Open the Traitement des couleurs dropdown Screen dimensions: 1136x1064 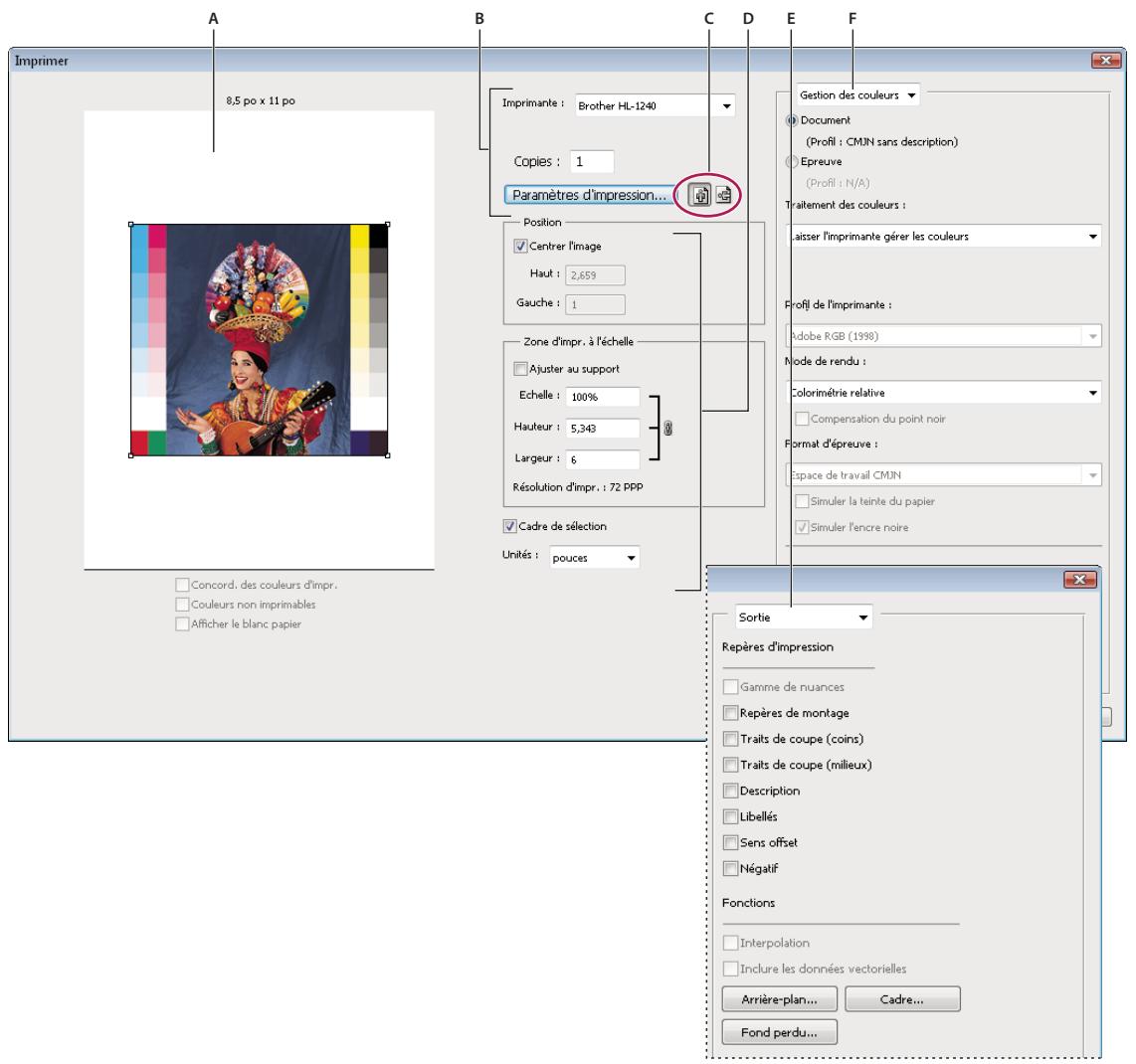point(943,236)
